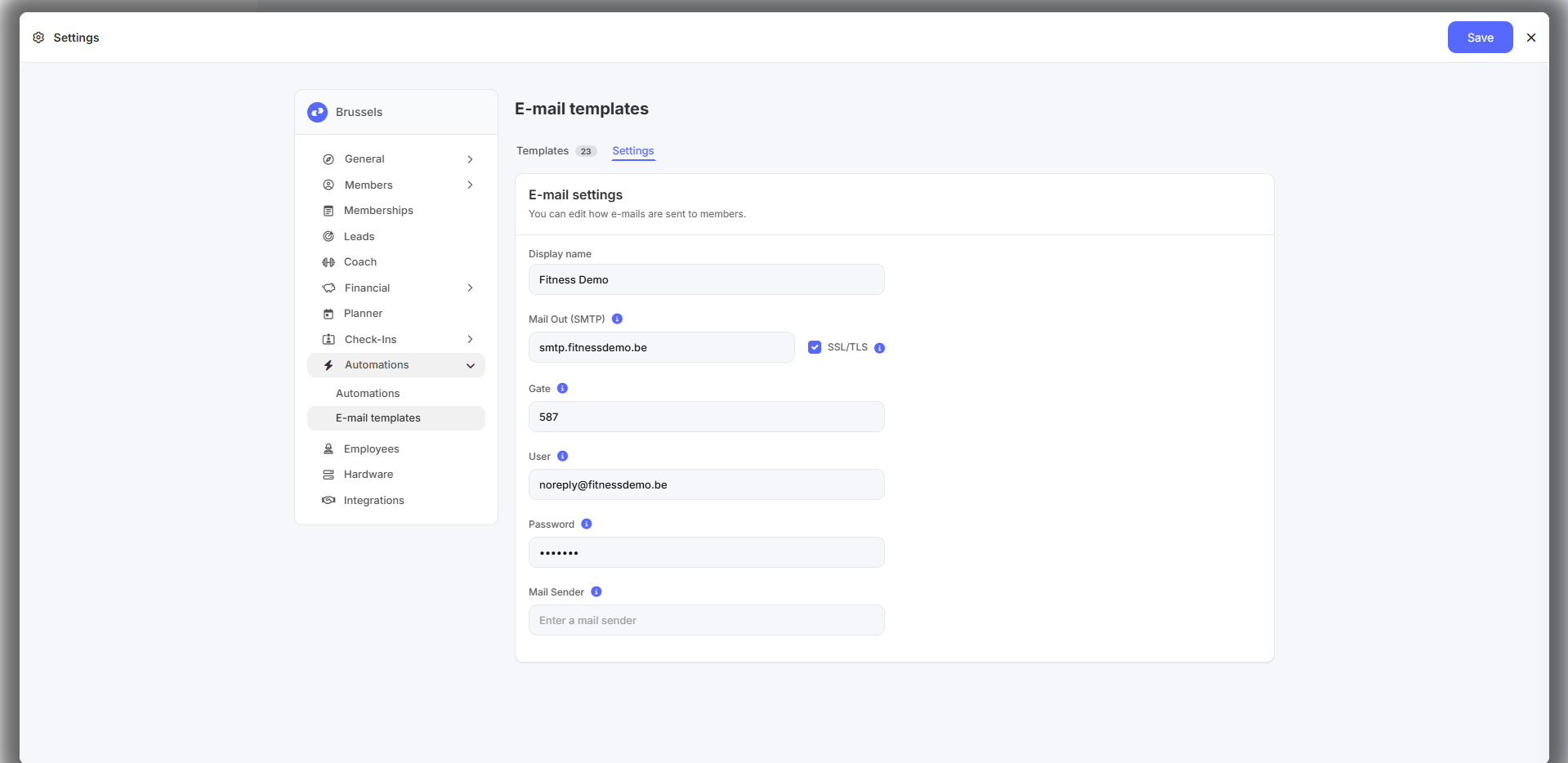Click the Templates count badge 23

(x=586, y=151)
